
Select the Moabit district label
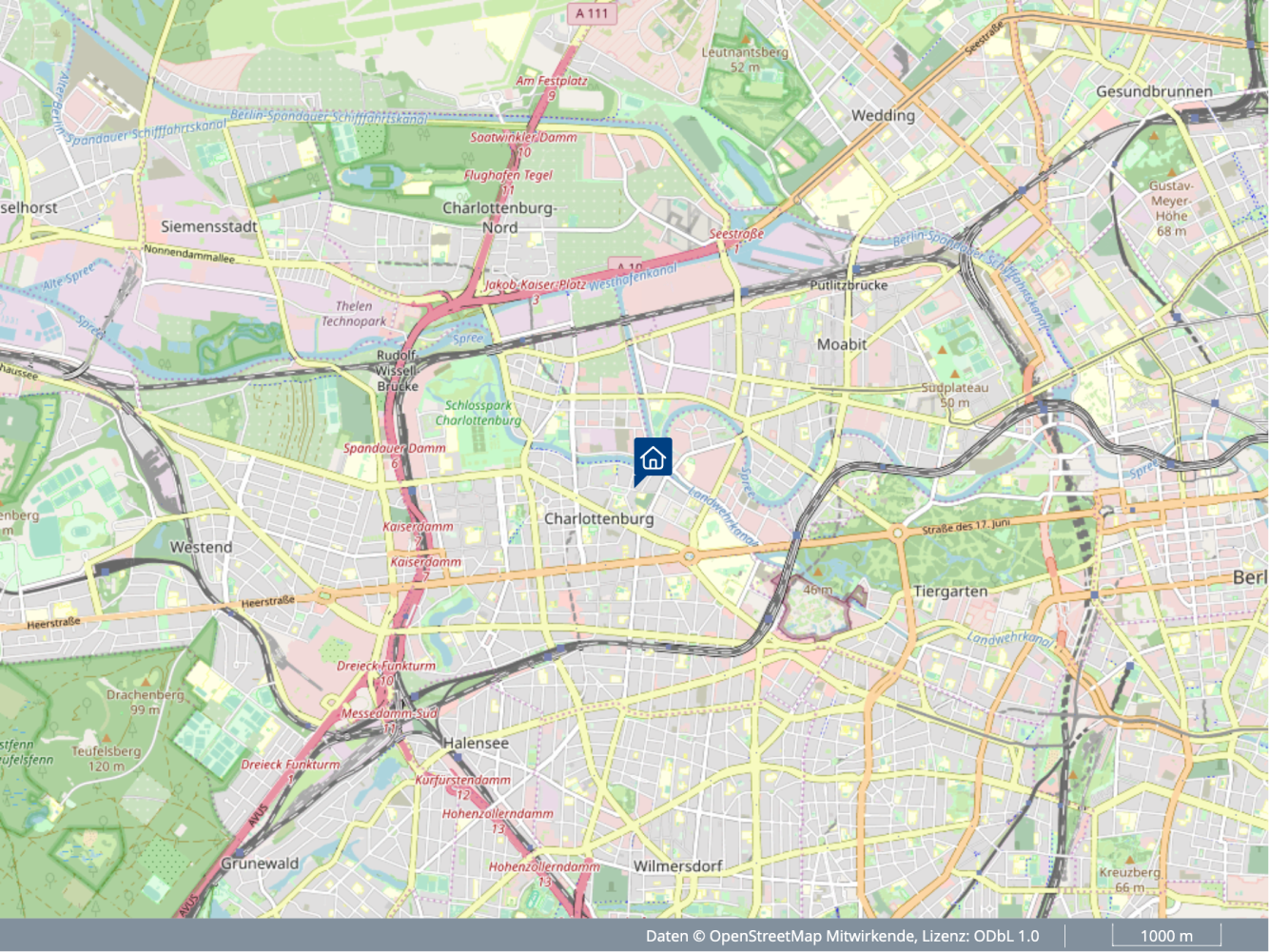click(x=841, y=344)
